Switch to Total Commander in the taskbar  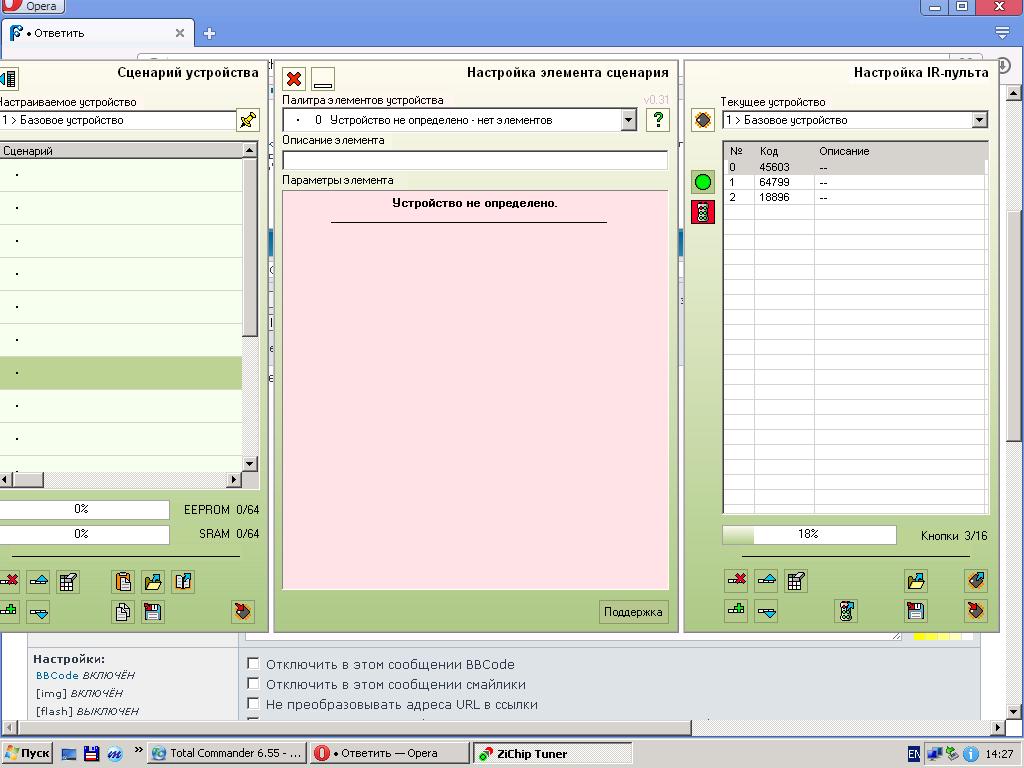point(225,754)
